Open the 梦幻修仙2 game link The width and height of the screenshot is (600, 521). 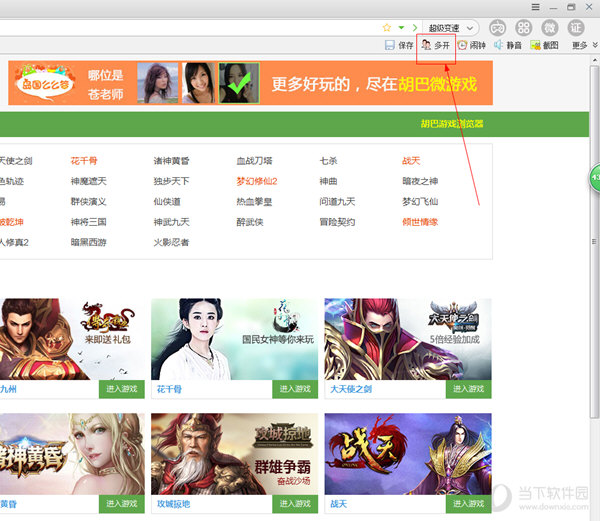tap(257, 181)
